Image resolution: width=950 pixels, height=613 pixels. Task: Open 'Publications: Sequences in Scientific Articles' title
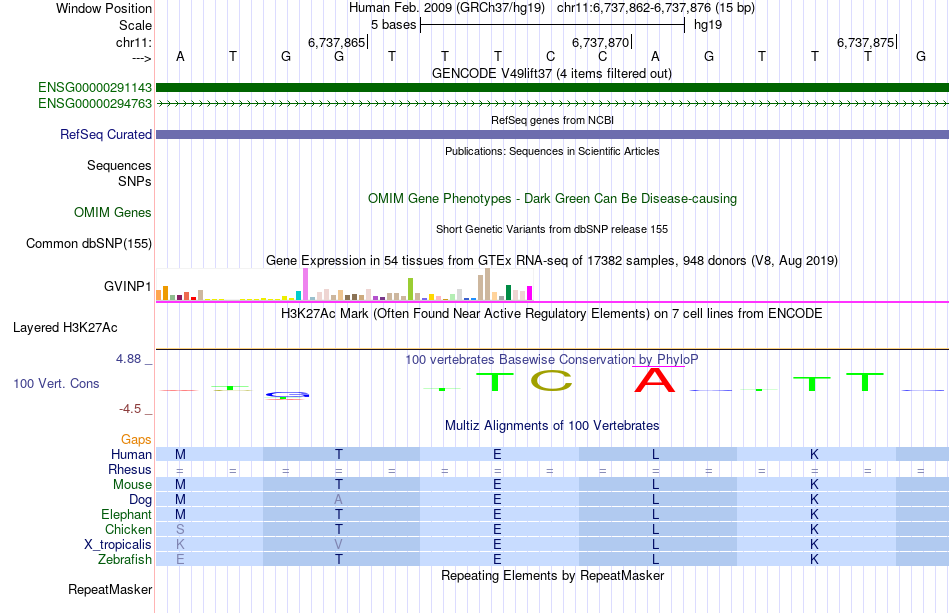(x=552, y=151)
